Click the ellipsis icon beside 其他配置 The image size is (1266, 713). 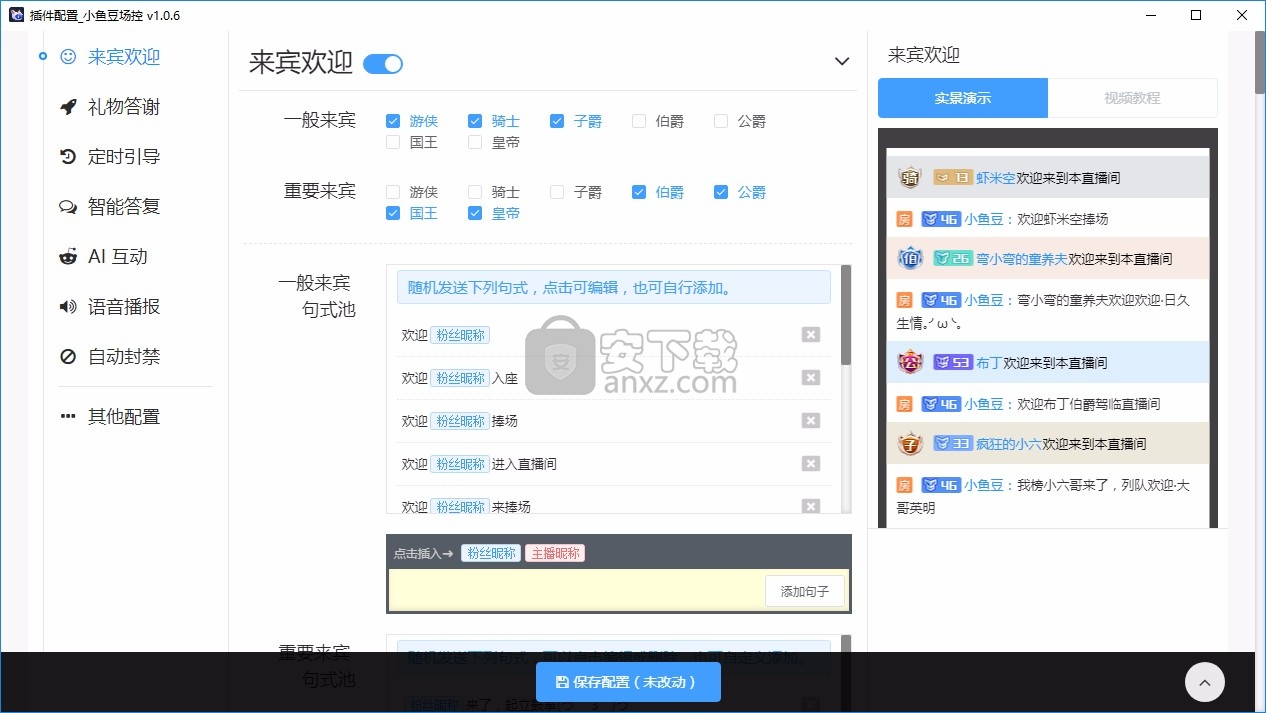[x=68, y=416]
